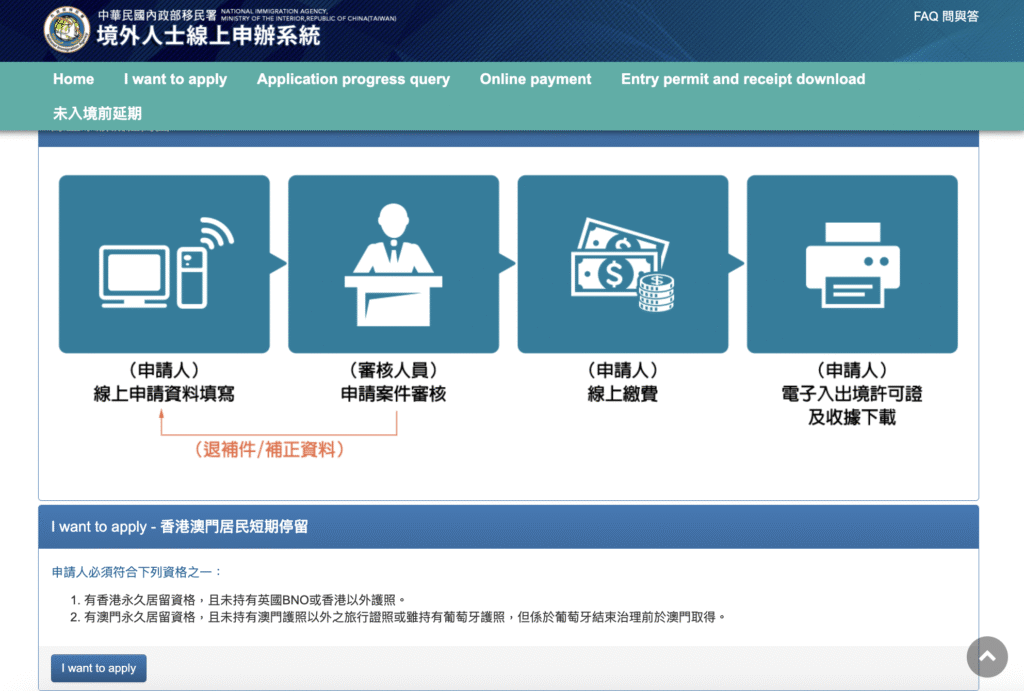This screenshot has height=691, width=1024.
Task: Open the FAQ 問與答 link
Action: (x=945, y=17)
